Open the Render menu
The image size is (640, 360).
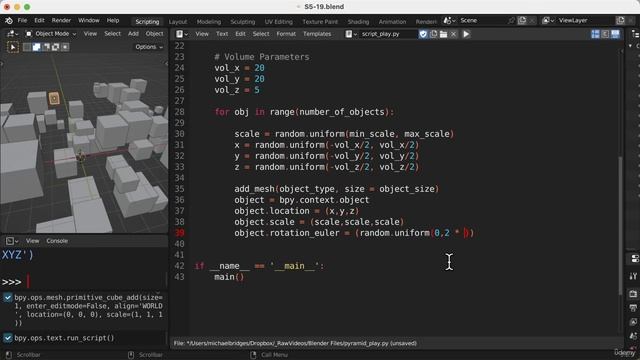coord(61,20)
